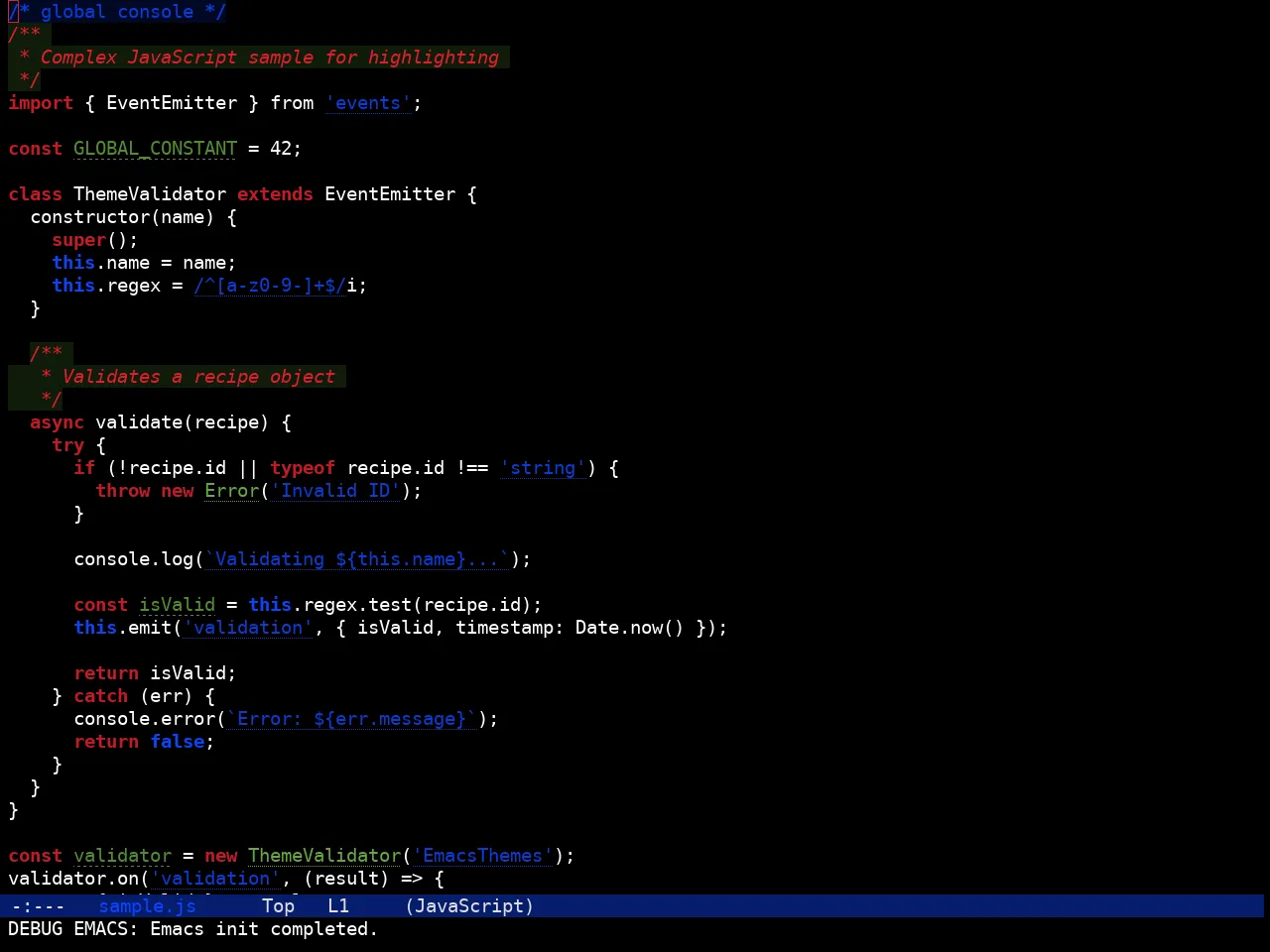Click the 'EmacsThemes' string literal
Screen dimensions: 1270x952
[x=482, y=856]
